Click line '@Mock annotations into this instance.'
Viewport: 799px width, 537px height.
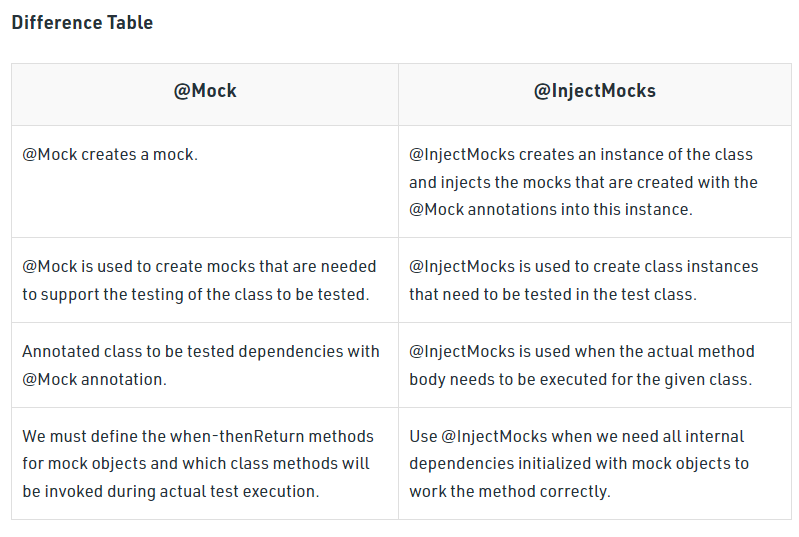pyautogui.click(x=551, y=209)
